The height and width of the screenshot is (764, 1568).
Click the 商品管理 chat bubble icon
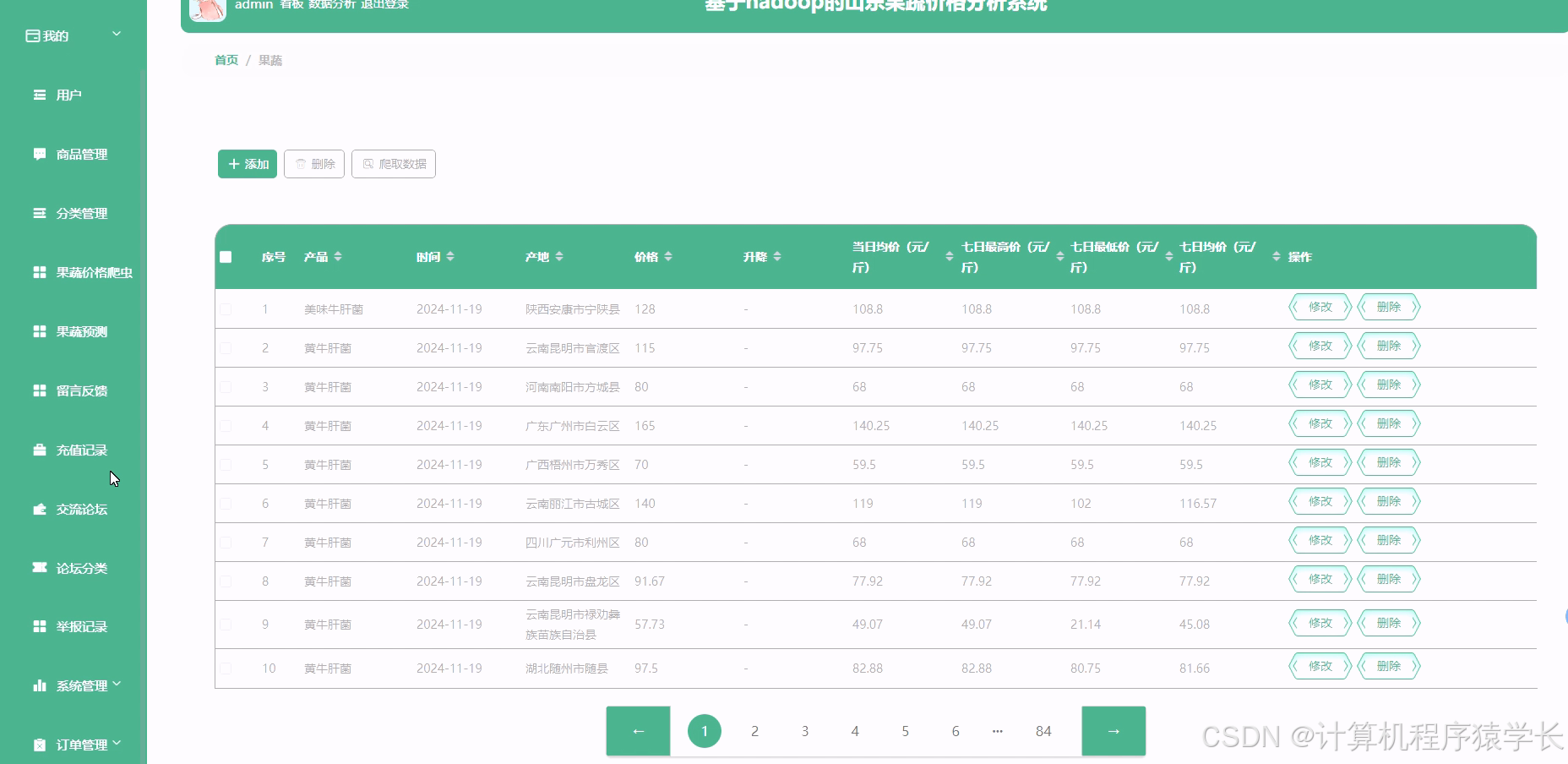(39, 154)
